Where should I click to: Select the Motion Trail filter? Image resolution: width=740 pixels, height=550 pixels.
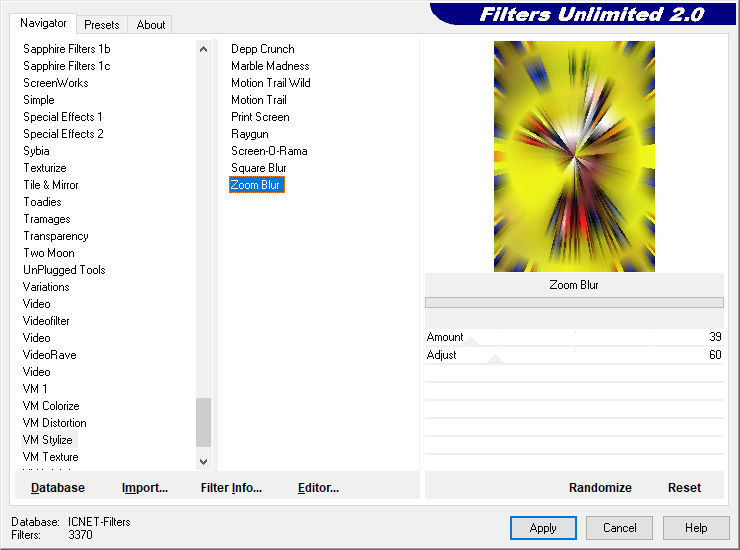click(x=259, y=100)
